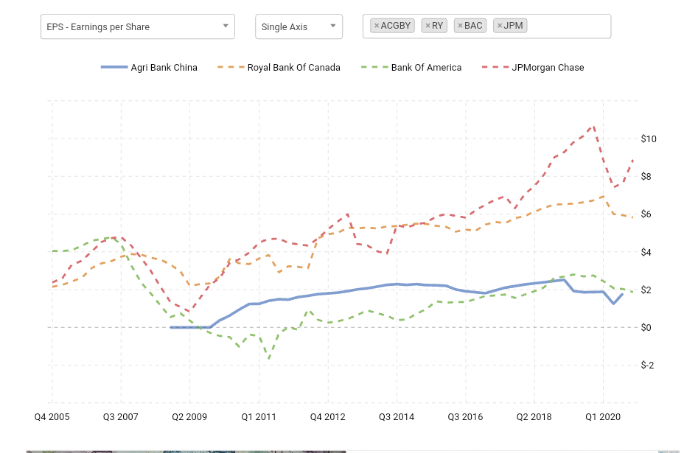The width and height of the screenshot is (691, 453).
Task: Select the $0 y-axis tick label
Action: tap(647, 327)
